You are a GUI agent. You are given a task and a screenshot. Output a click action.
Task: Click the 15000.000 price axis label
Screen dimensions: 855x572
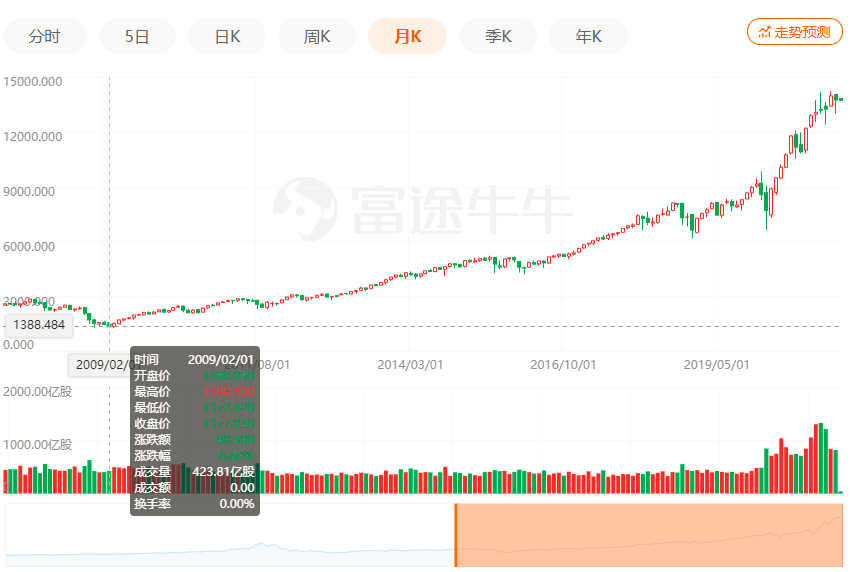33,82
